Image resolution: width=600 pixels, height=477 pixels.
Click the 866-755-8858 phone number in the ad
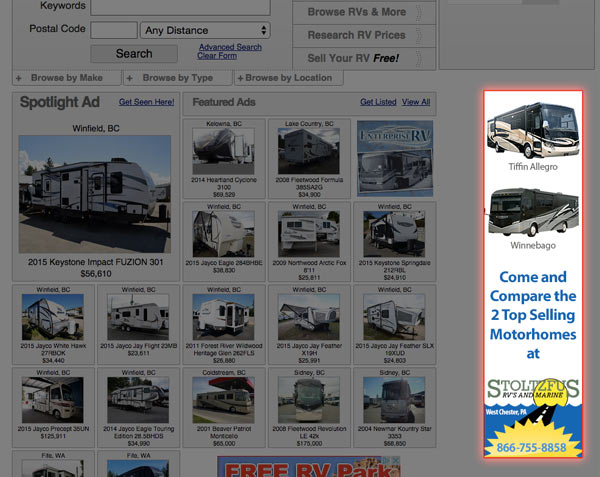point(531,447)
